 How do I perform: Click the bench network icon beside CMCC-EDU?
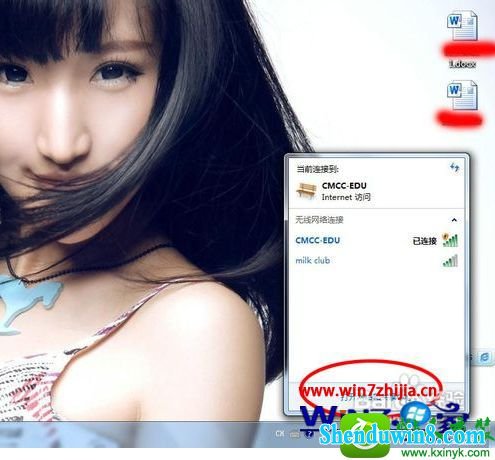(x=306, y=191)
